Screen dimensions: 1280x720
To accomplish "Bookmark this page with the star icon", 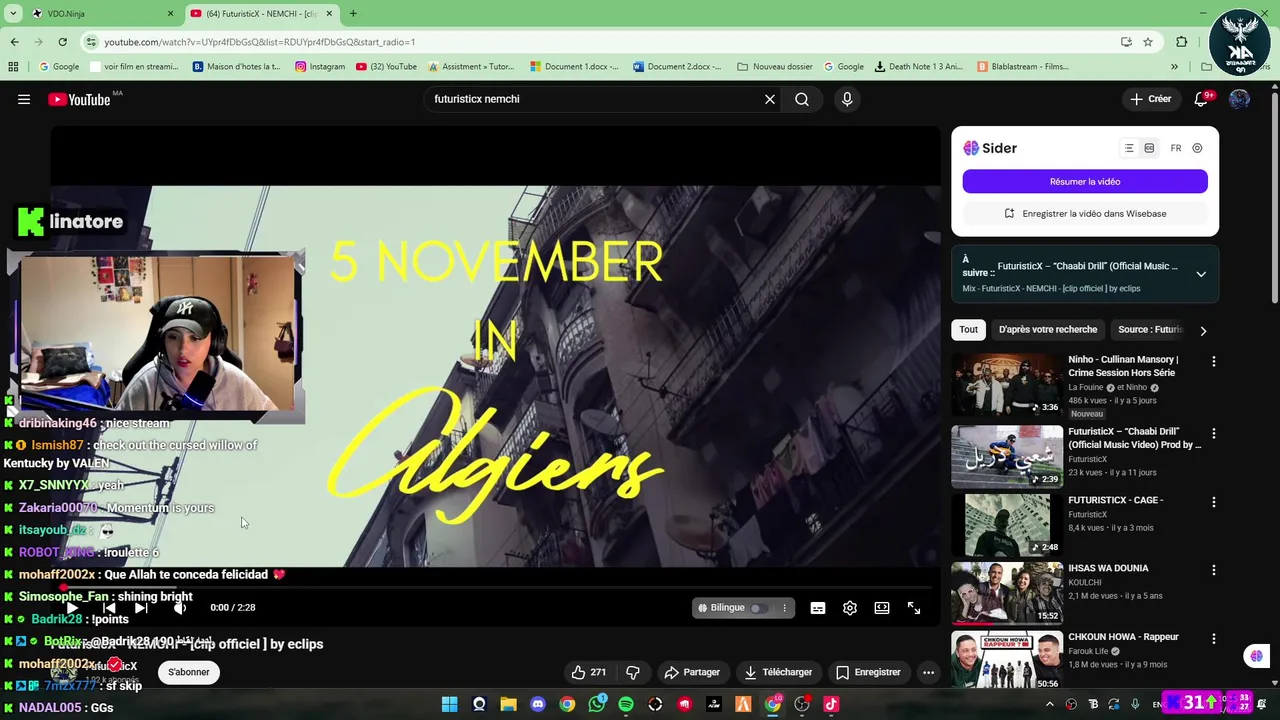I will pyautogui.click(x=1148, y=42).
